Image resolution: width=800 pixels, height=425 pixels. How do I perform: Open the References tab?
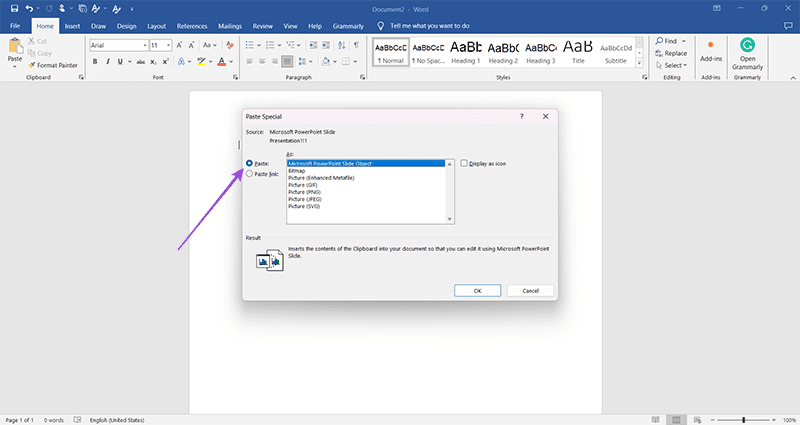[x=192, y=26]
